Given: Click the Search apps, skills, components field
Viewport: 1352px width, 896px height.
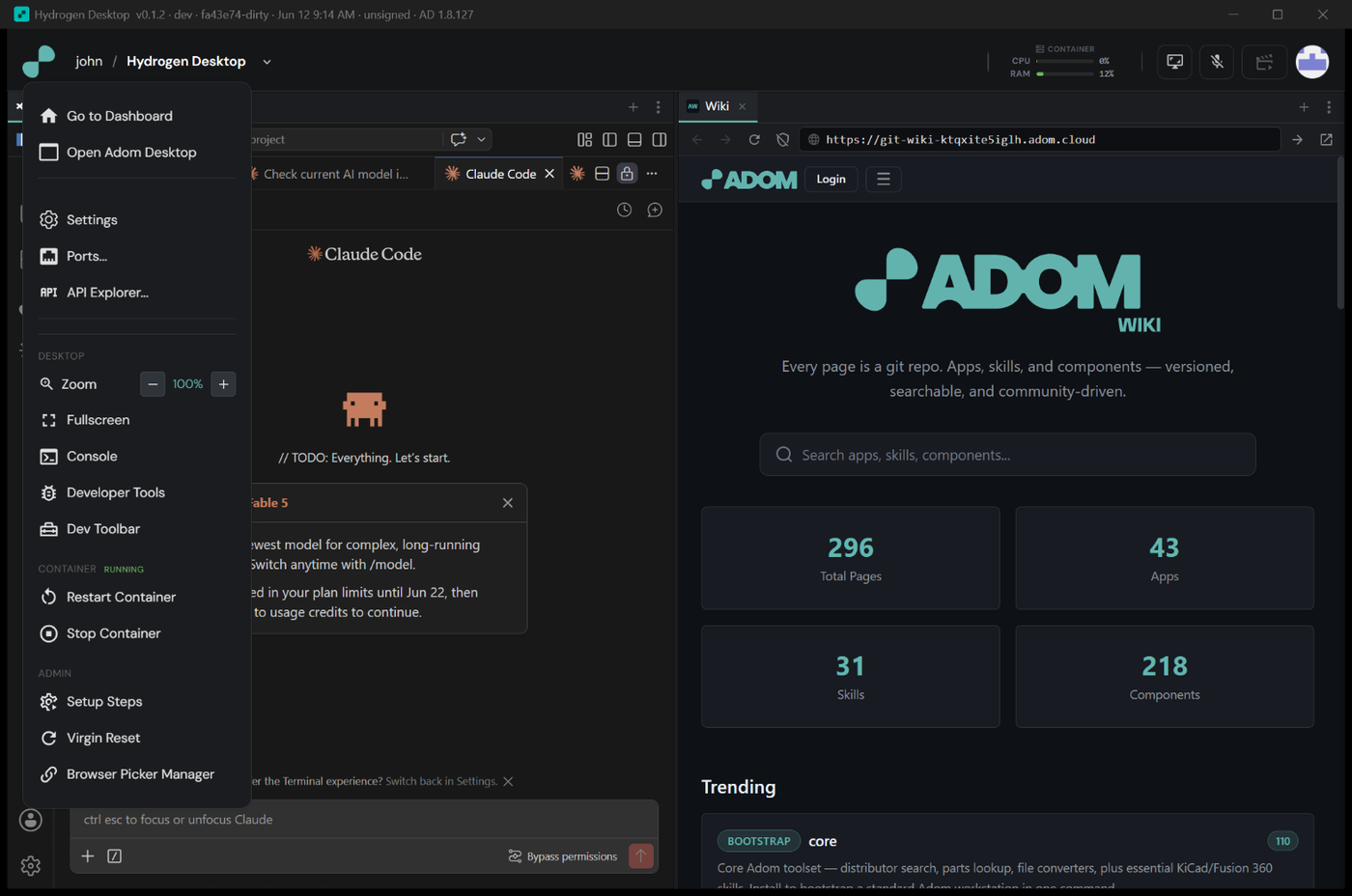Looking at the screenshot, I should click(x=1007, y=455).
